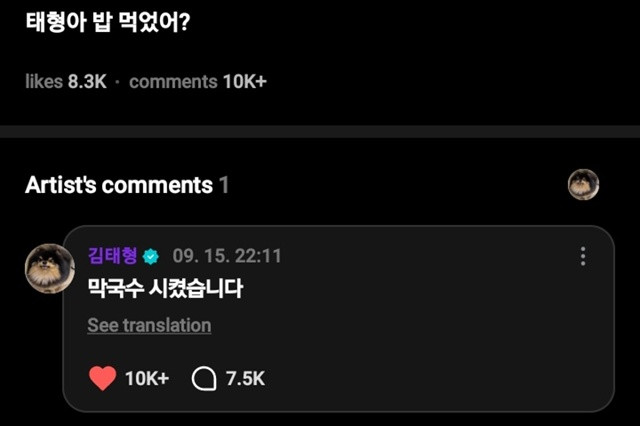View the 7.5K replies count
The width and height of the screenshot is (640, 426).
pyautogui.click(x=245, y=378)
